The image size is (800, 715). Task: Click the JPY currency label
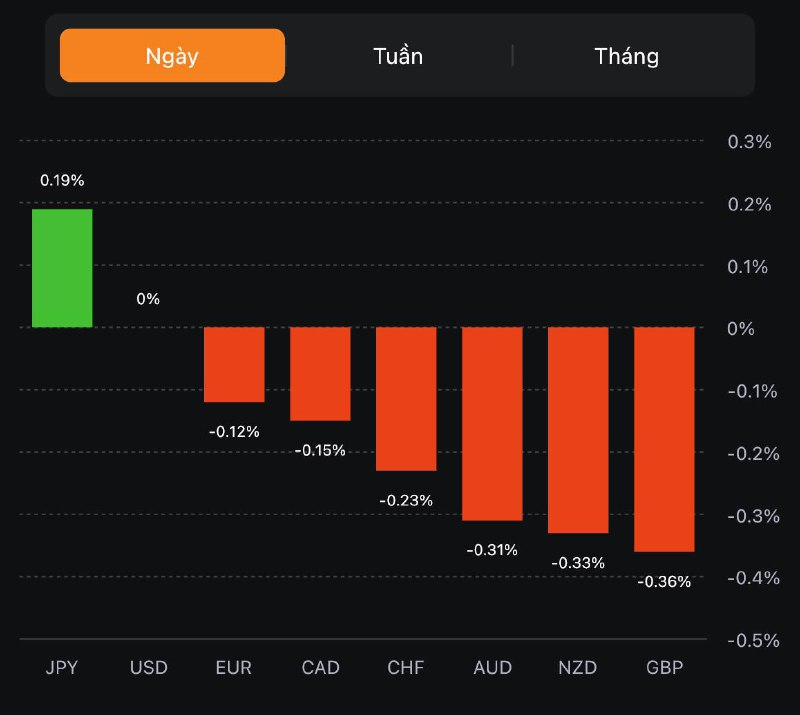[62, 667]
